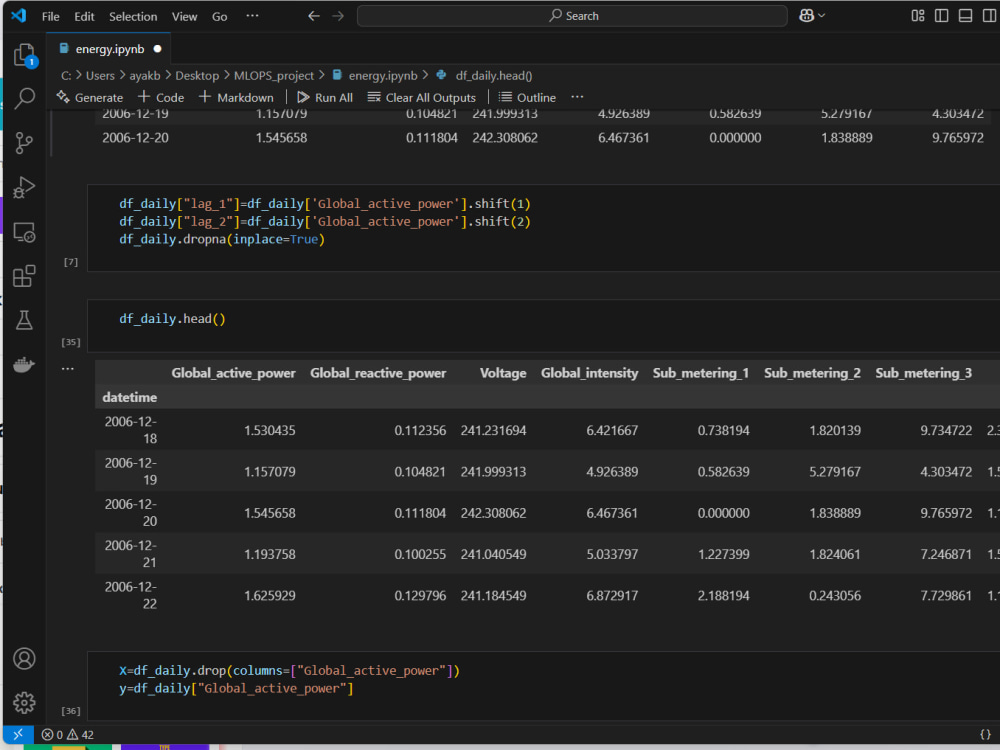The width and height of the screenshot is (1000, 750).
Task: Click MLOPS_project in the breadcrumb
Action: point(274,76)
